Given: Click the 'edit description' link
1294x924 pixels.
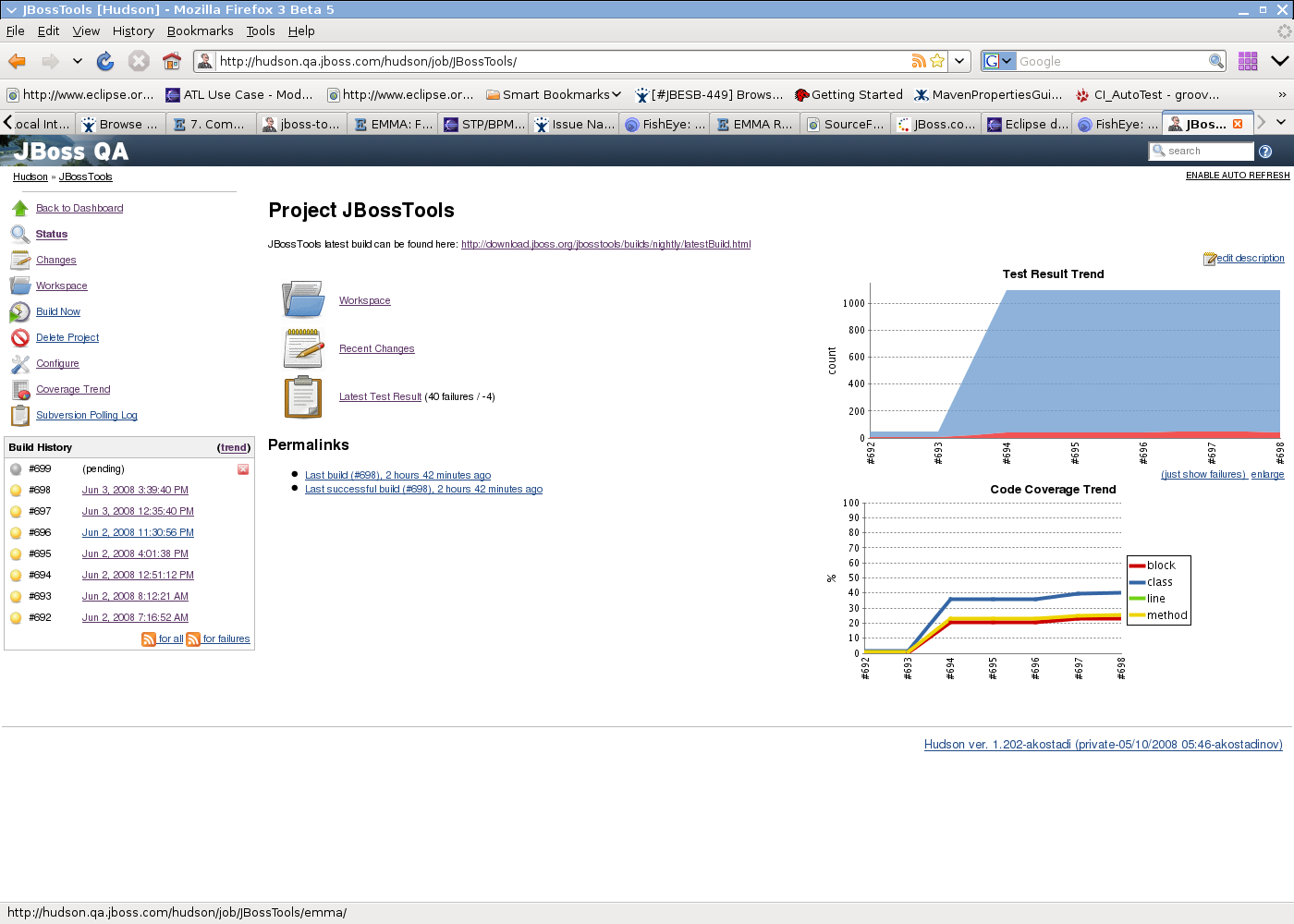Looking at the screenshot, I should pyautogui.click(x=1251, y=259).
